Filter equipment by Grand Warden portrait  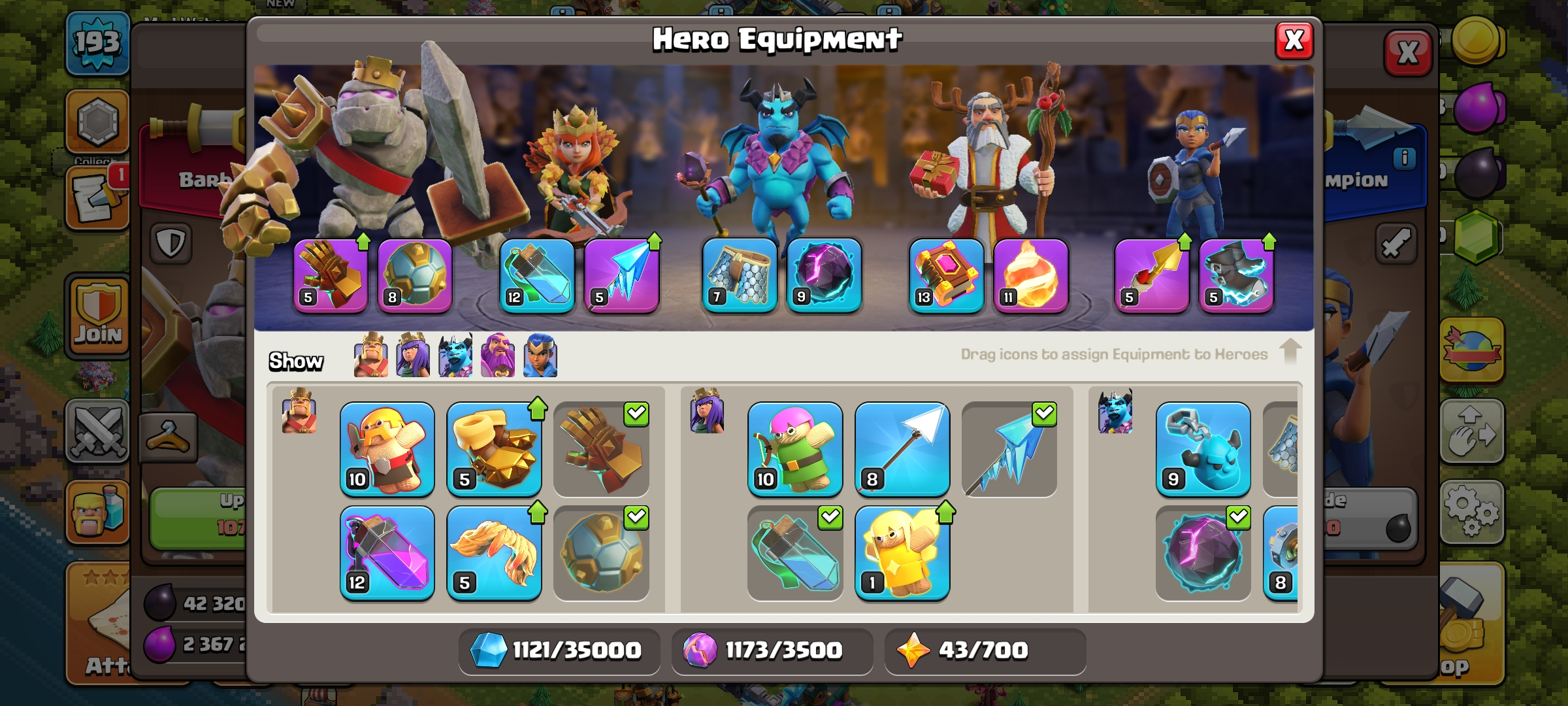tap(498, 356)
